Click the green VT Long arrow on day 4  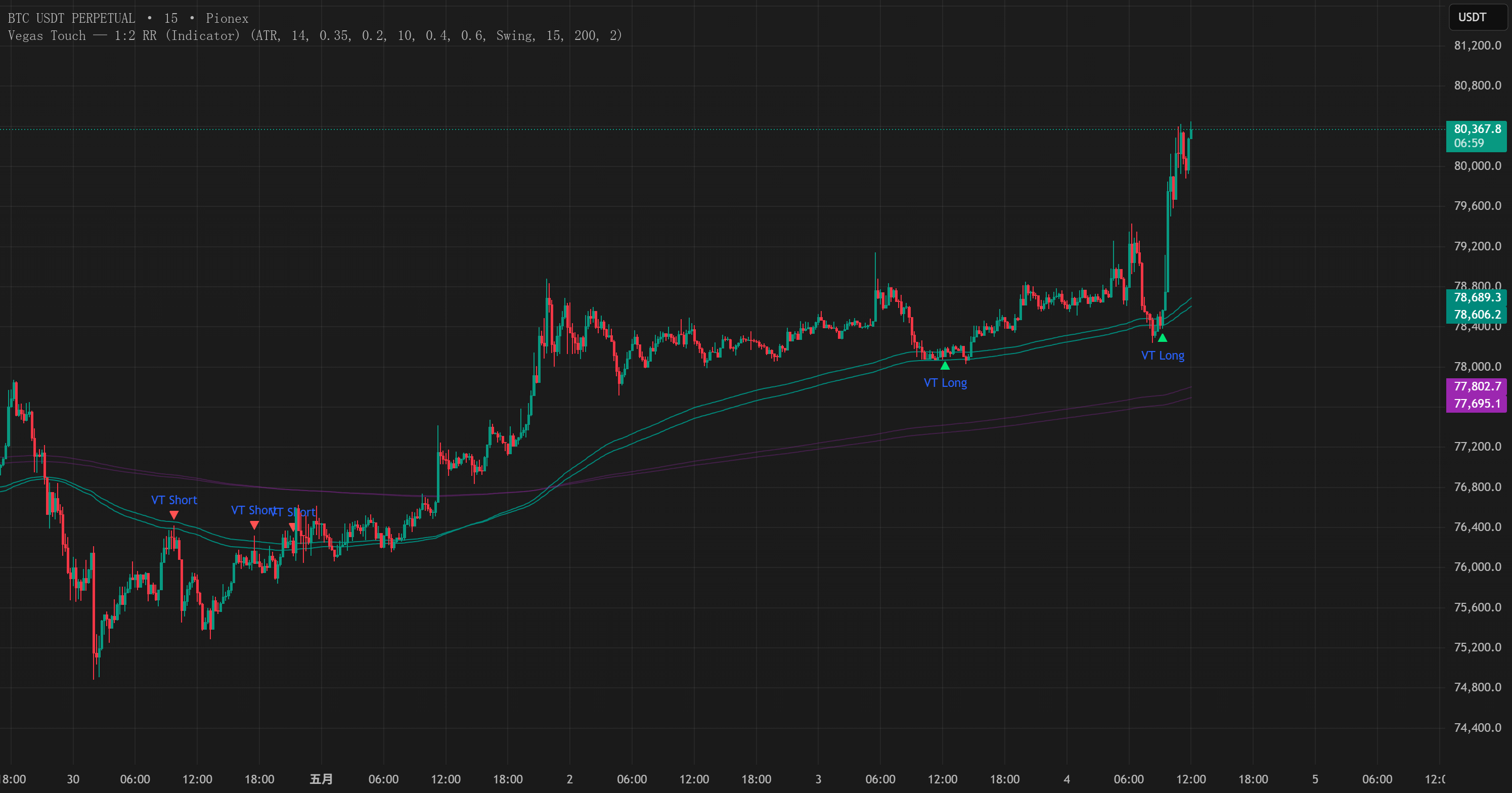coord(1162,337)
